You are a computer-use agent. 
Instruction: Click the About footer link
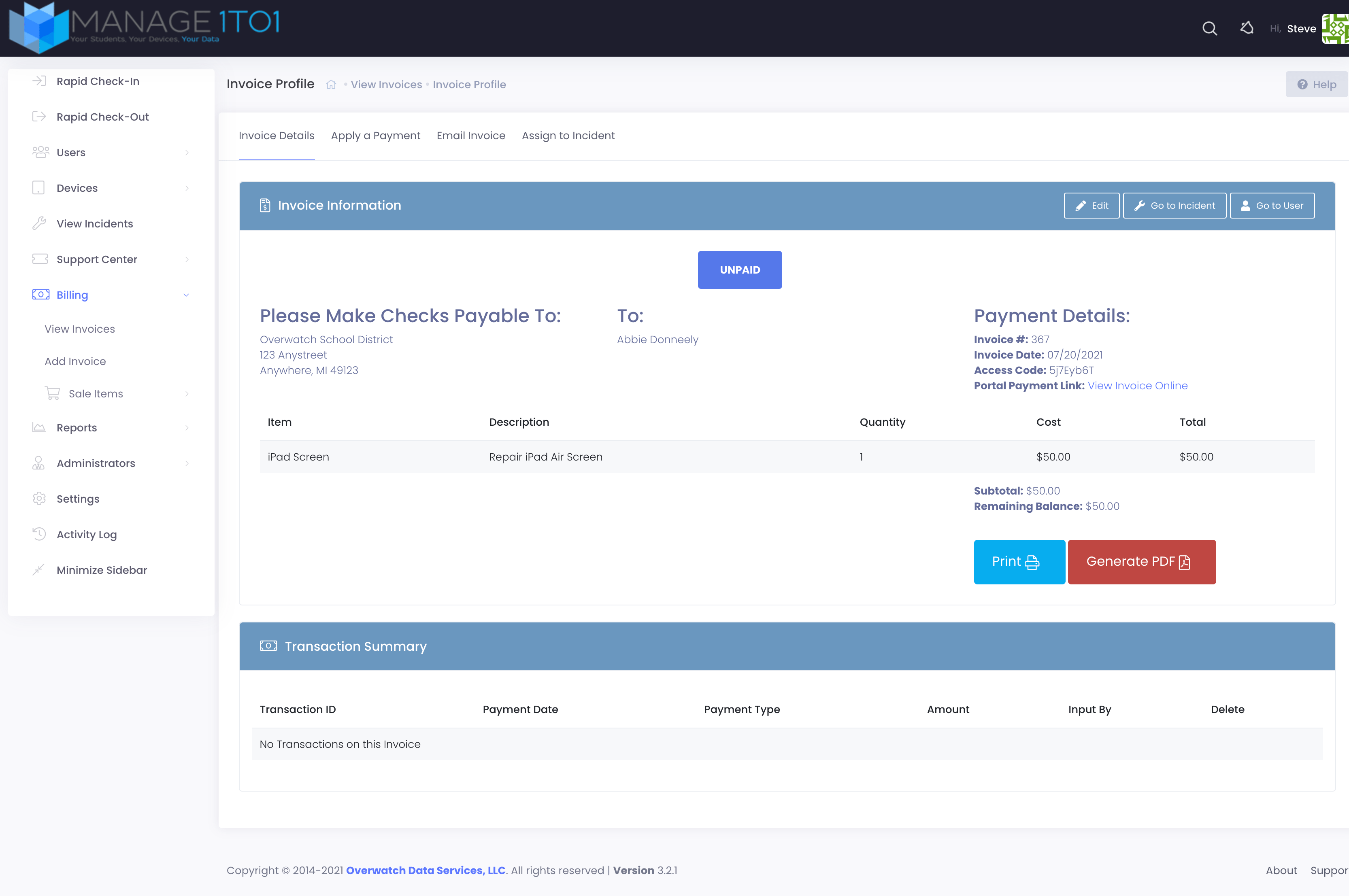point(1281,870)
